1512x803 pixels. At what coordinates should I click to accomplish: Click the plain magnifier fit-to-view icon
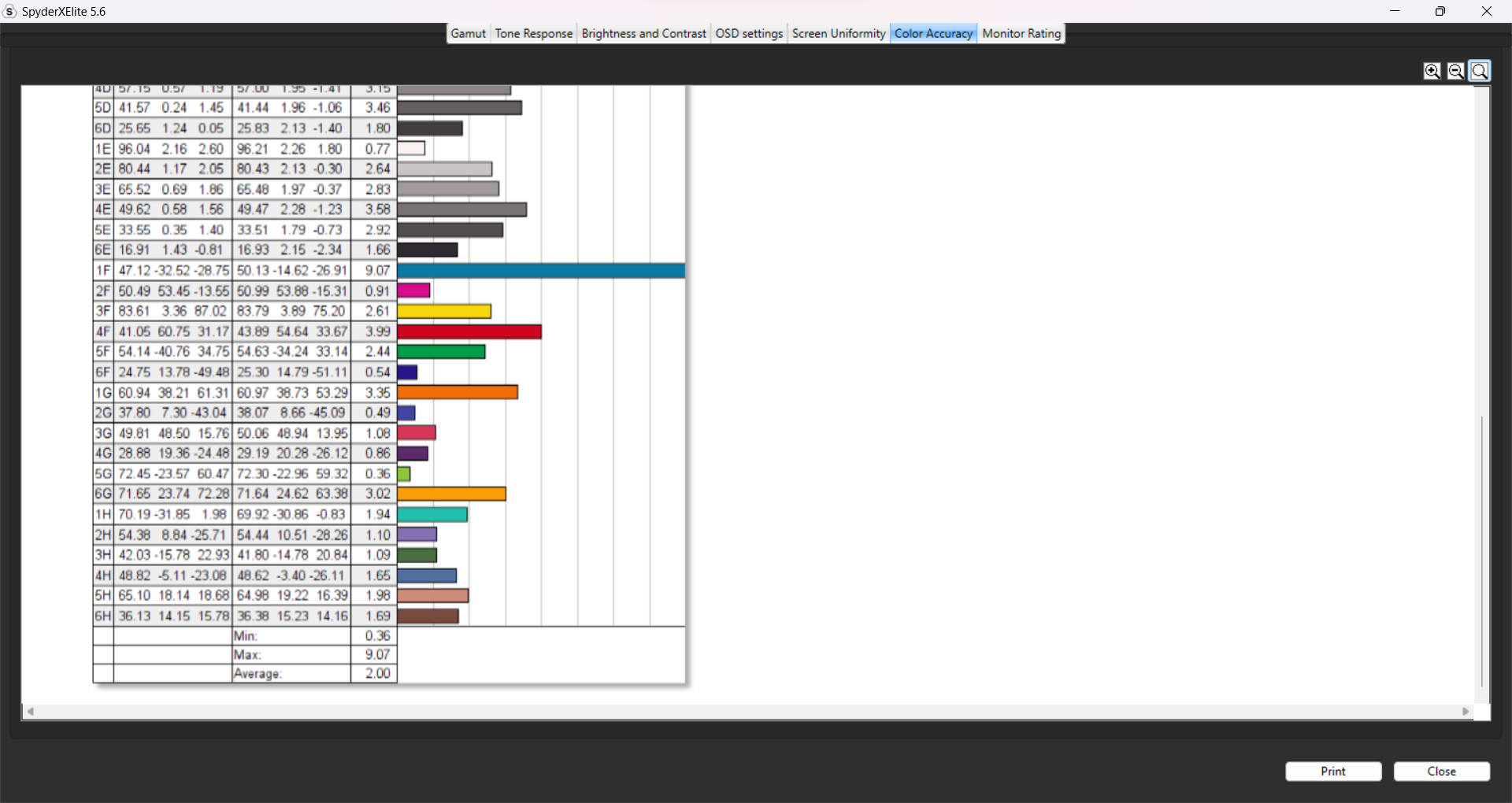point(1480,71)
